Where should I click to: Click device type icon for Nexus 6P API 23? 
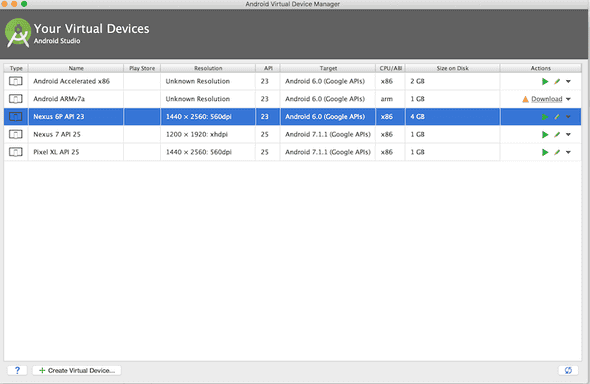pos(16,117)
